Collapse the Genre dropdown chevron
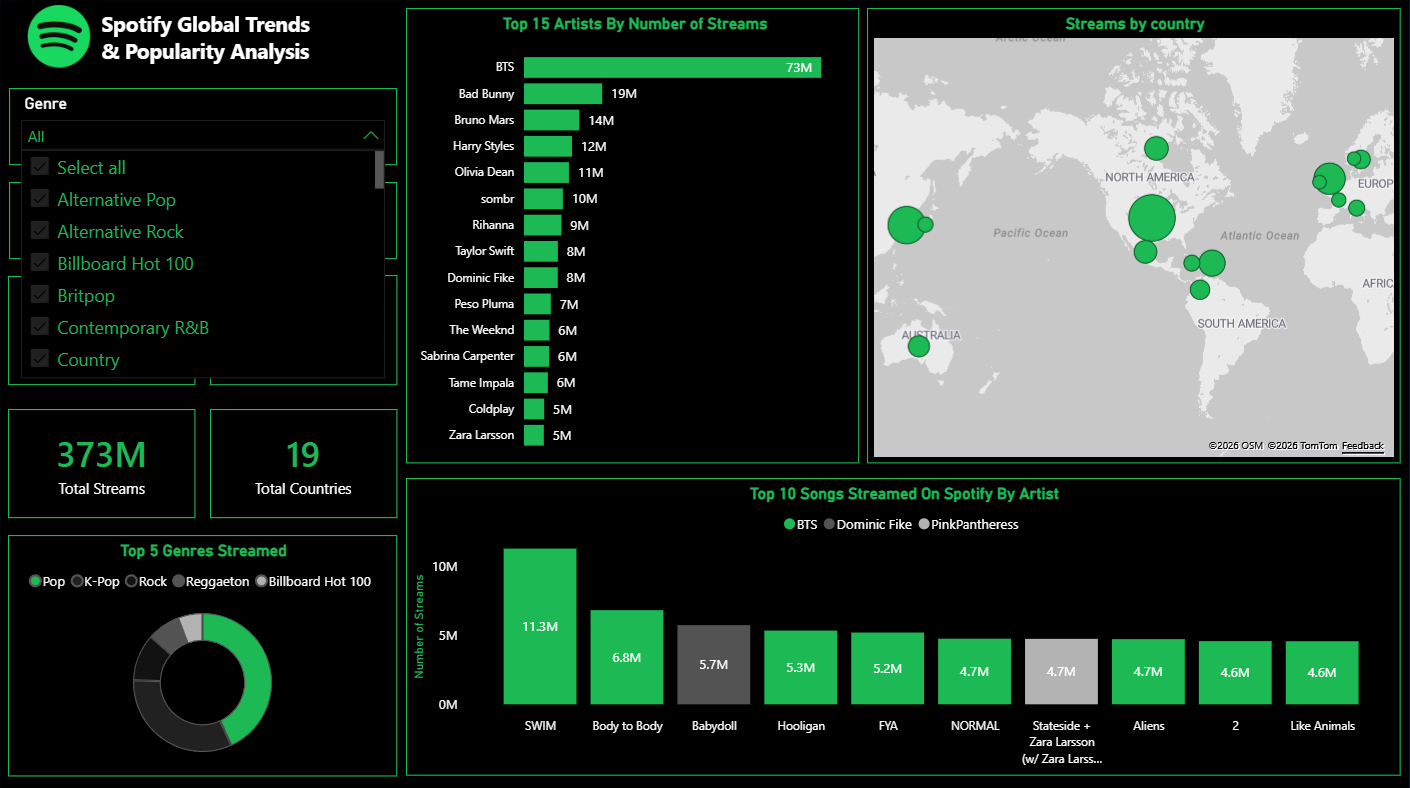Screen dimensions: 1410x788 pos(371,136)
